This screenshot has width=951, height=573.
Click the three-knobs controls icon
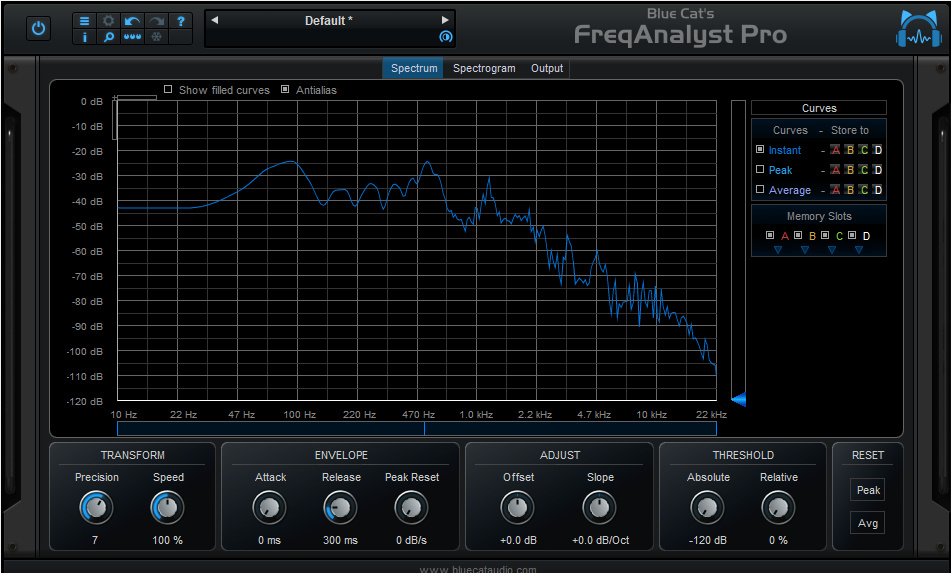(x=132, y=37)
